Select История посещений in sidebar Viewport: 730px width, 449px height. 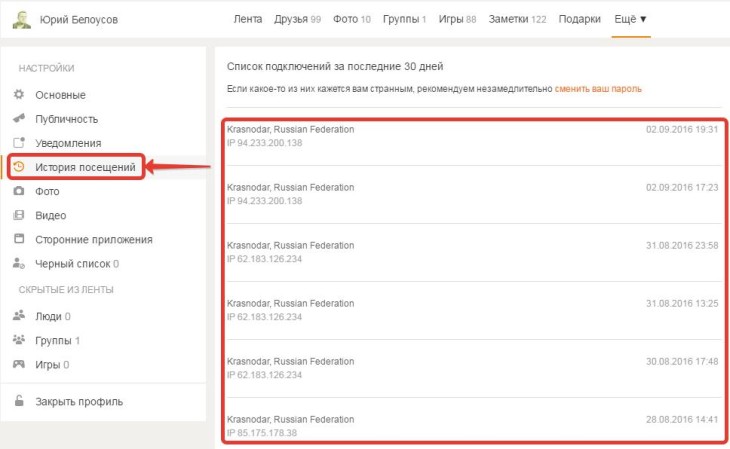pyautogui.click(x=85, y=167)
